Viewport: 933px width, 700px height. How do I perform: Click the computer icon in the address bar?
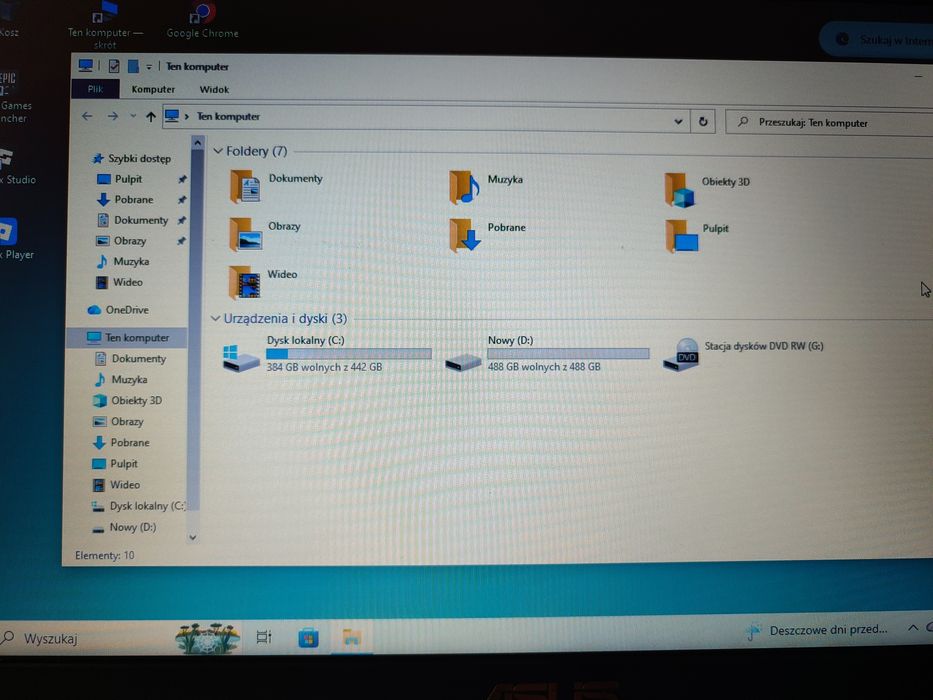point(172,115)
